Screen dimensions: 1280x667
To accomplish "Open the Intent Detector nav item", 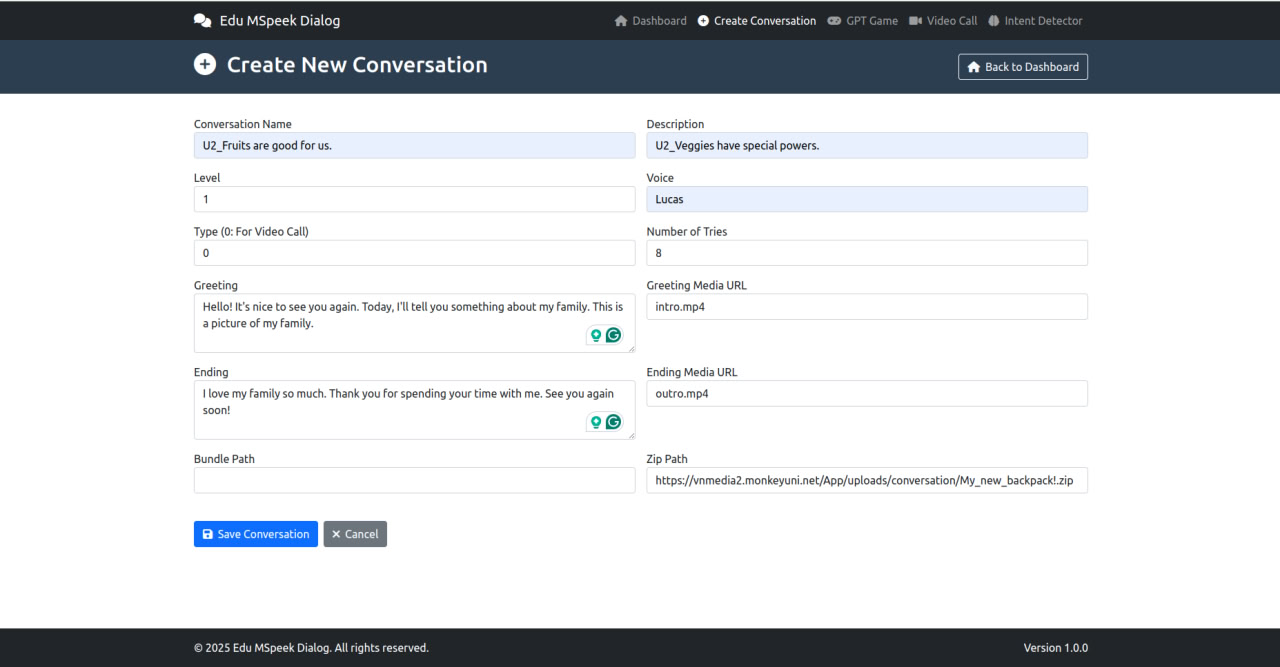I will (x=1035, y=20).
